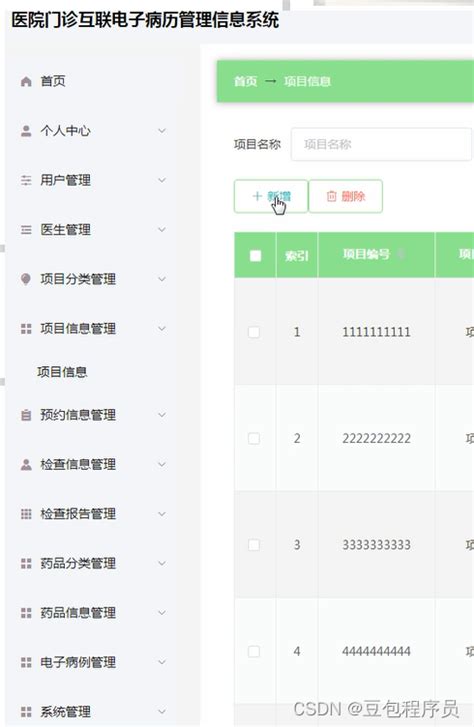Click the sort icon in 项目编号 header
The image size is (474, 727).
coord(401,254)
